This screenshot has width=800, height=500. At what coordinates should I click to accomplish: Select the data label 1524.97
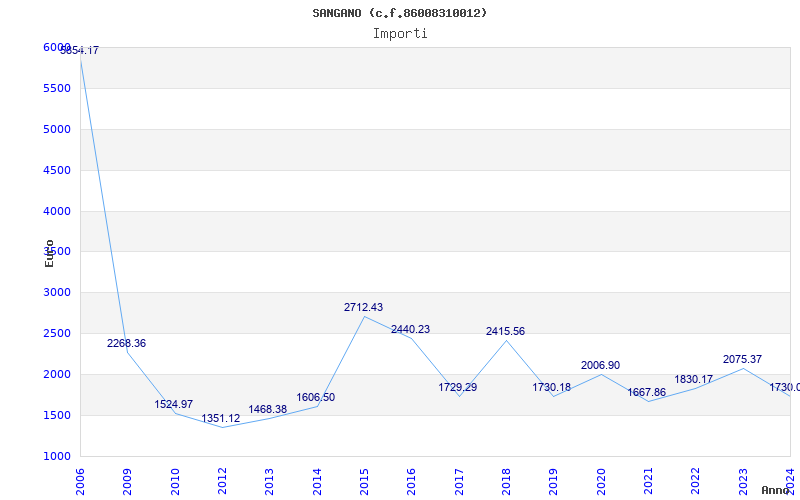[x=174, y=405]
